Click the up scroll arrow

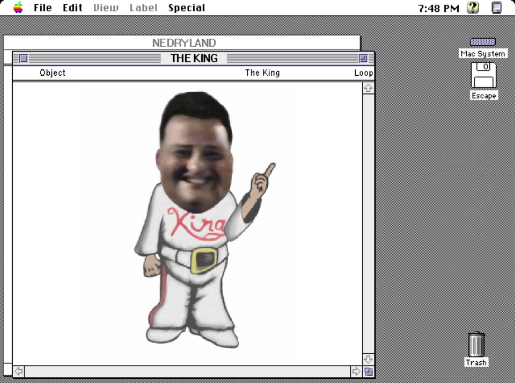click(x=368, y=88)
